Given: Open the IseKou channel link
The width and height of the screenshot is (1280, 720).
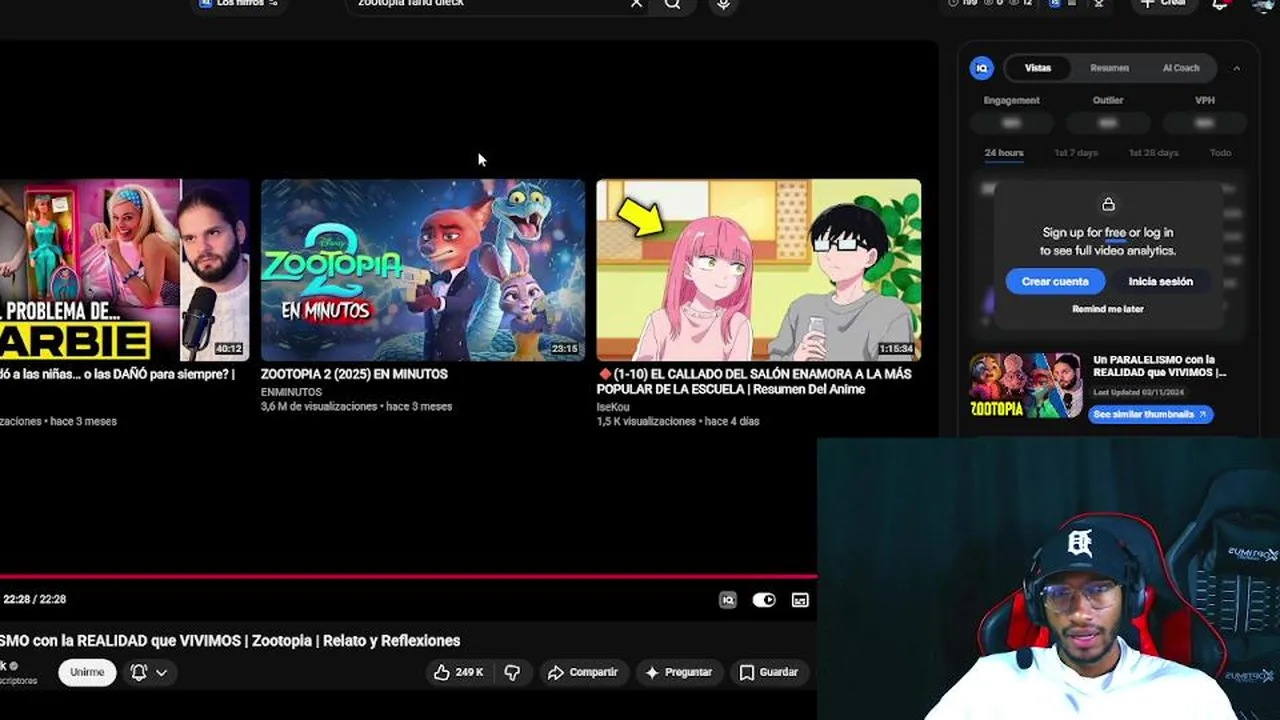Looking at the screenshot, I should [613, 407].
